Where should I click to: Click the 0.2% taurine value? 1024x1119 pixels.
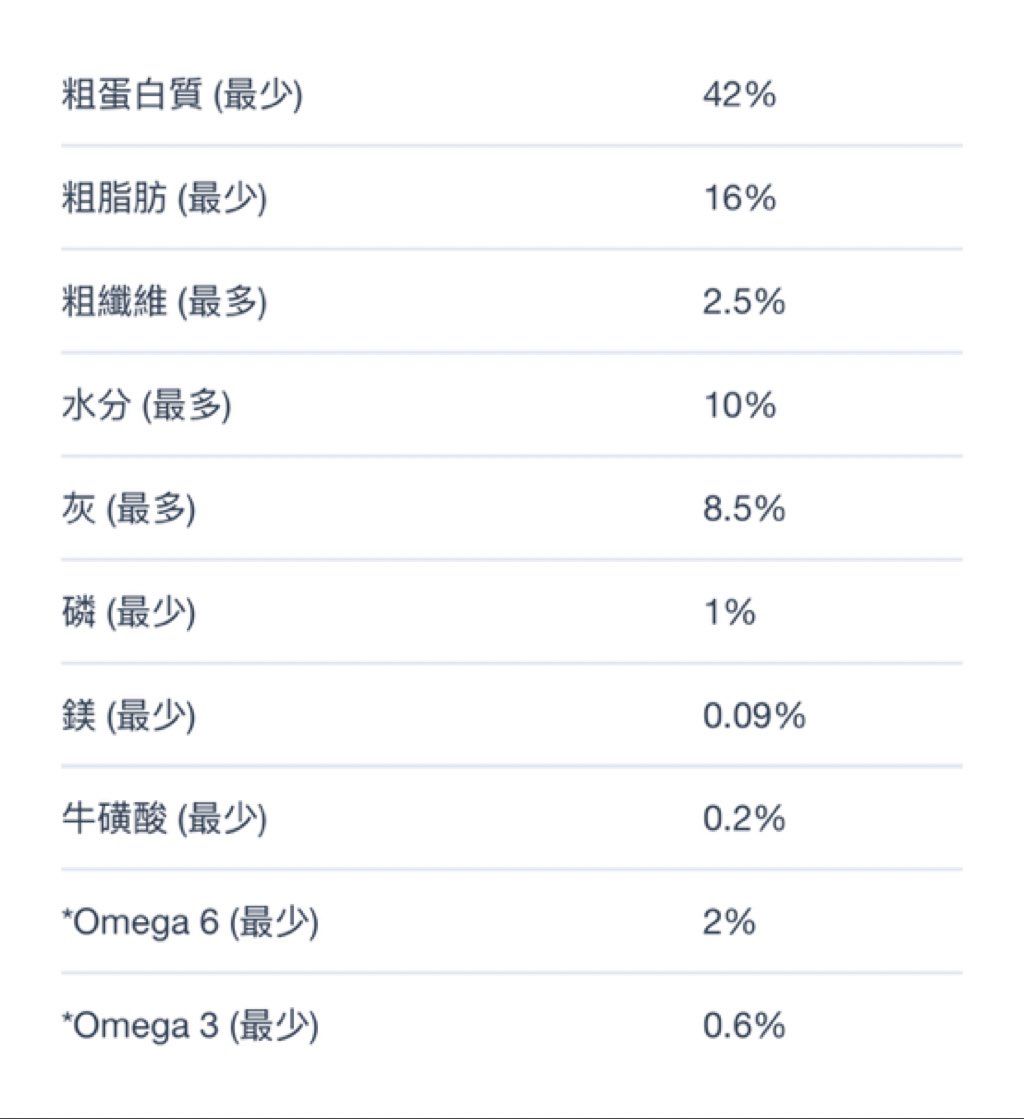point(744,818)
